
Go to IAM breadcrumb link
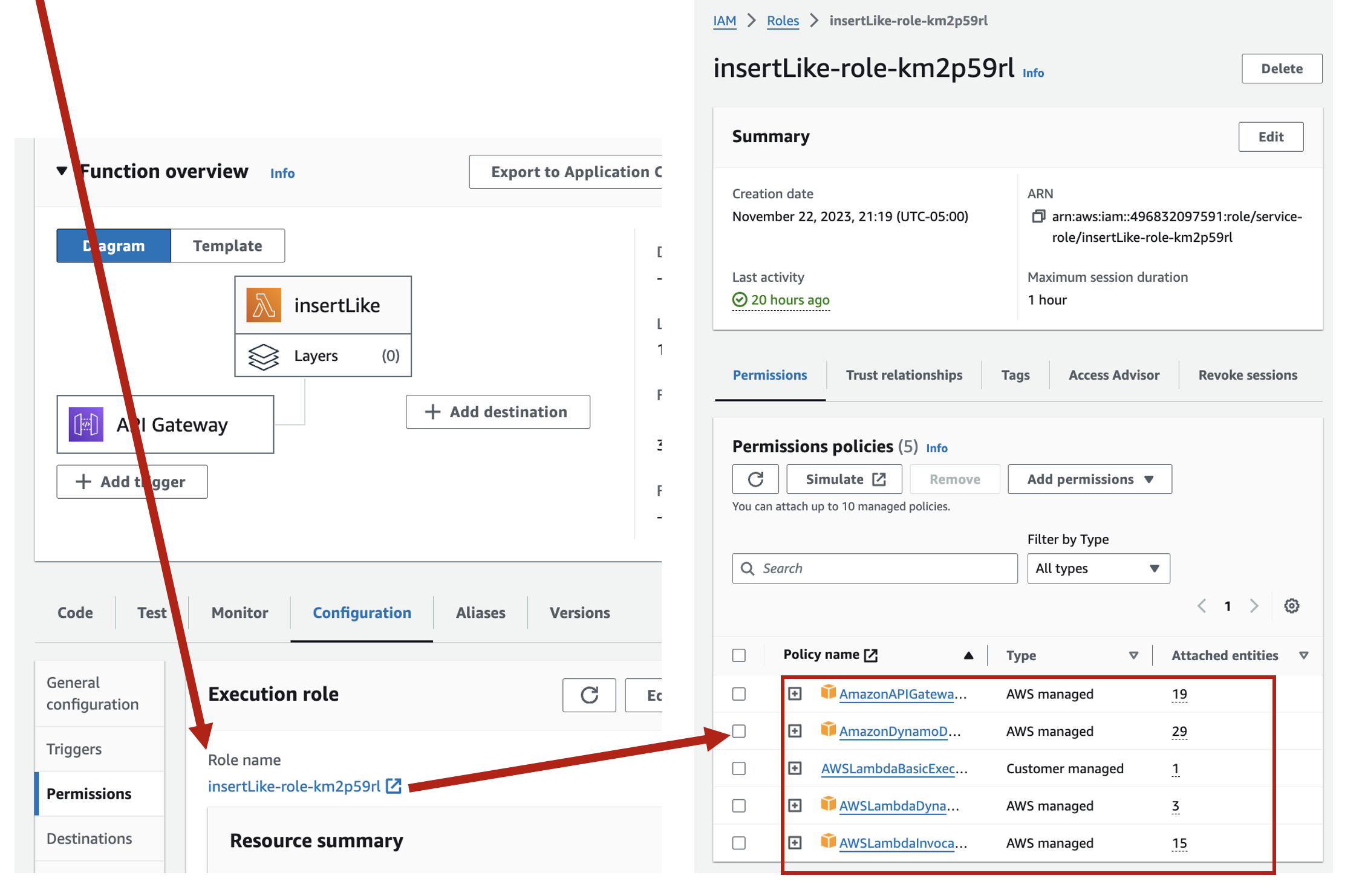click(x=725, y=21)
